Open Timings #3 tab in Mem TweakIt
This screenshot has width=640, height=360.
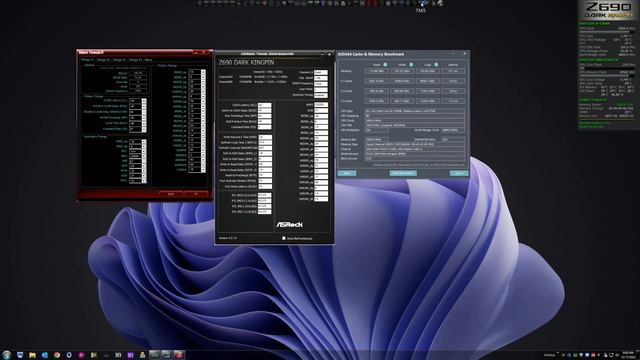click(x=119, y=60)
